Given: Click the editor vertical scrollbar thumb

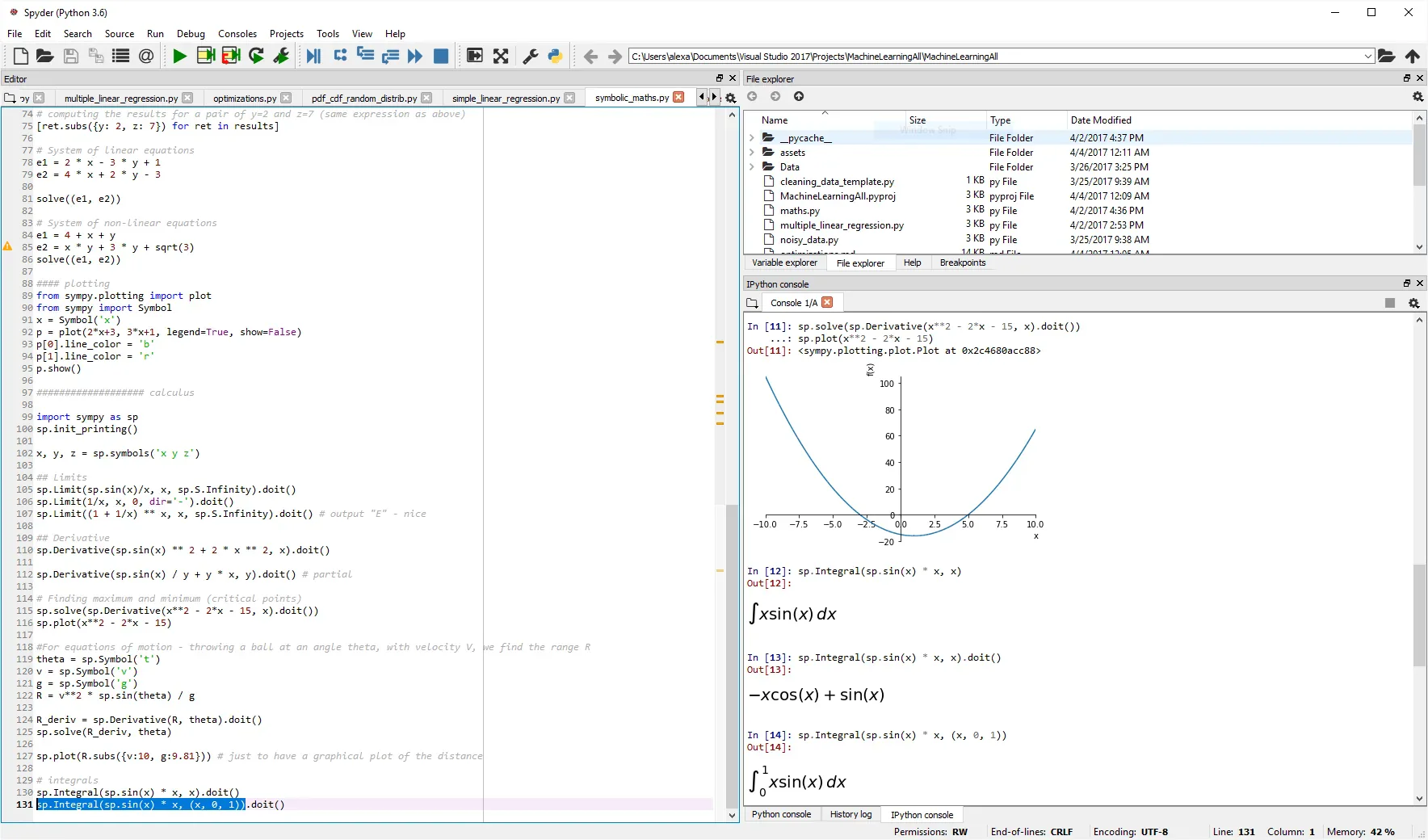Looking at the screenshot, I should click(732, 655).
